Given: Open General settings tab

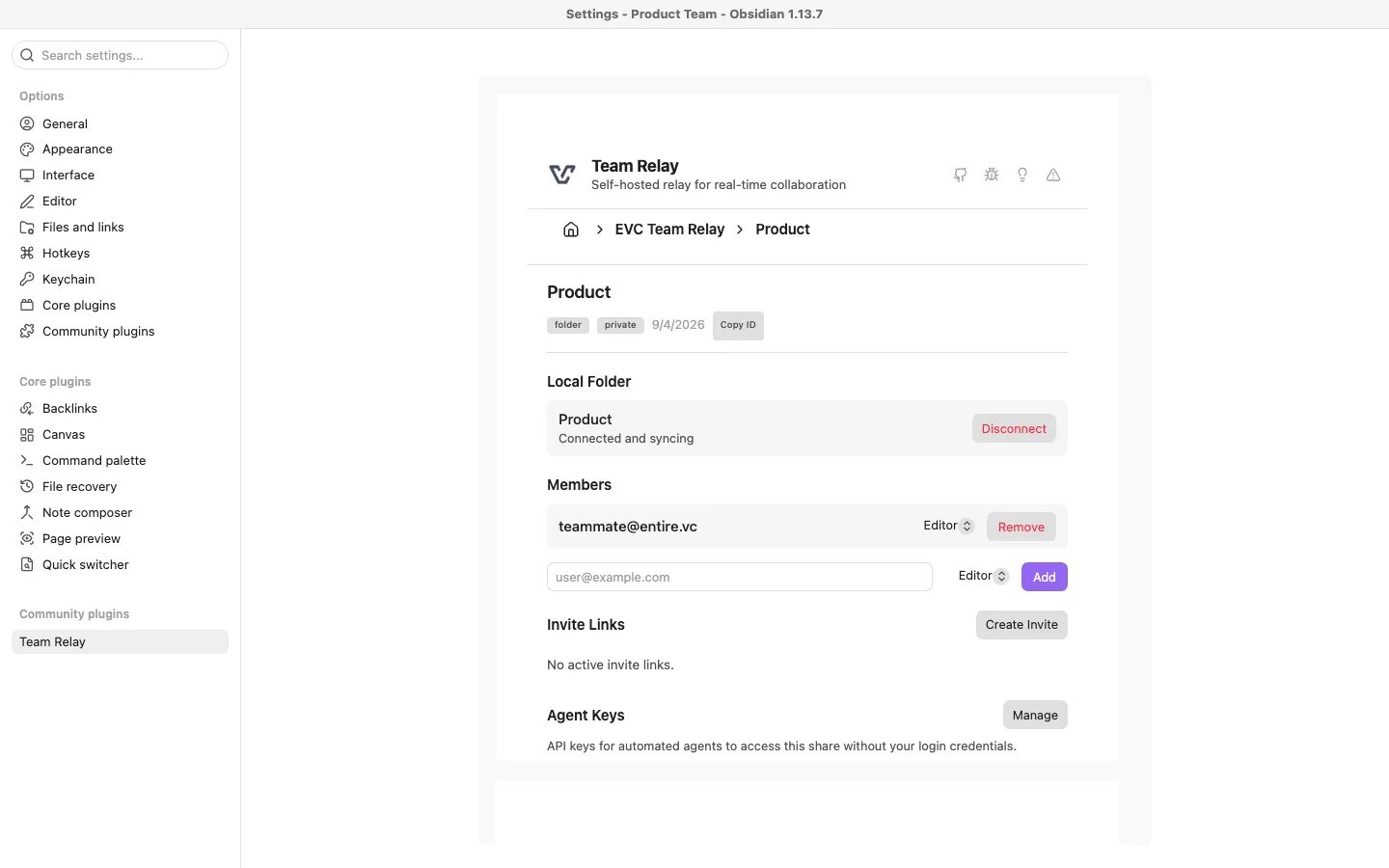Looking at the screenshot, I should [120, 123].
